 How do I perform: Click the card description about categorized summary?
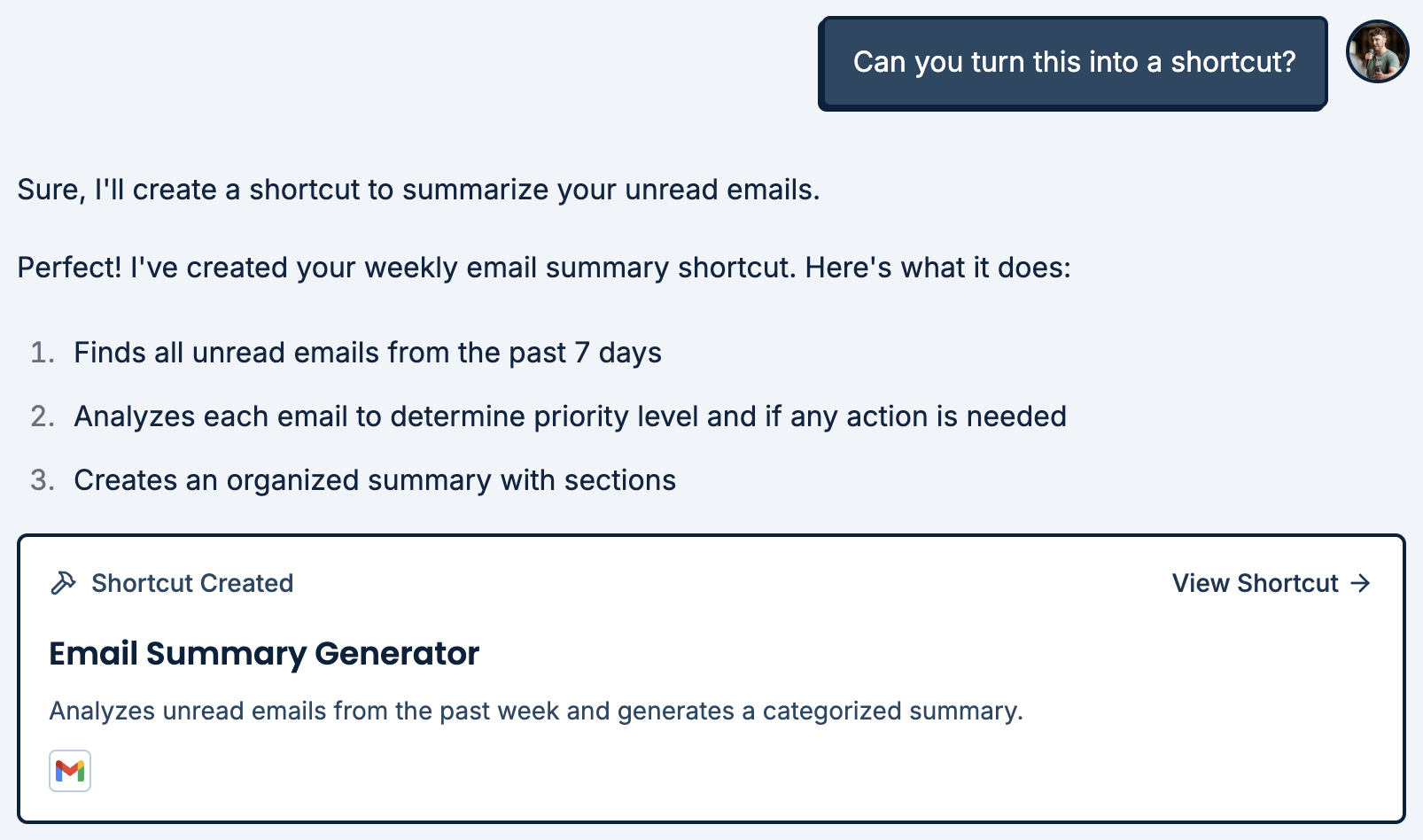536,711
